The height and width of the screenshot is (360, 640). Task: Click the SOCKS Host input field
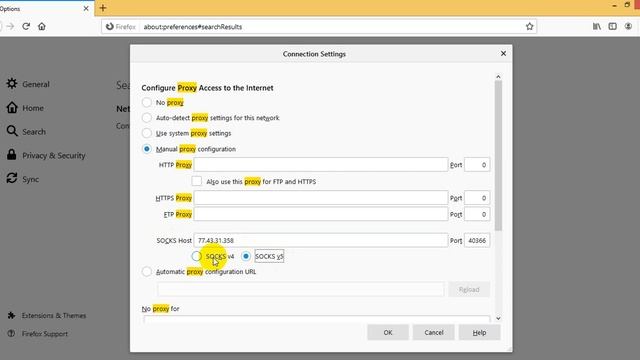pos(321,240)
